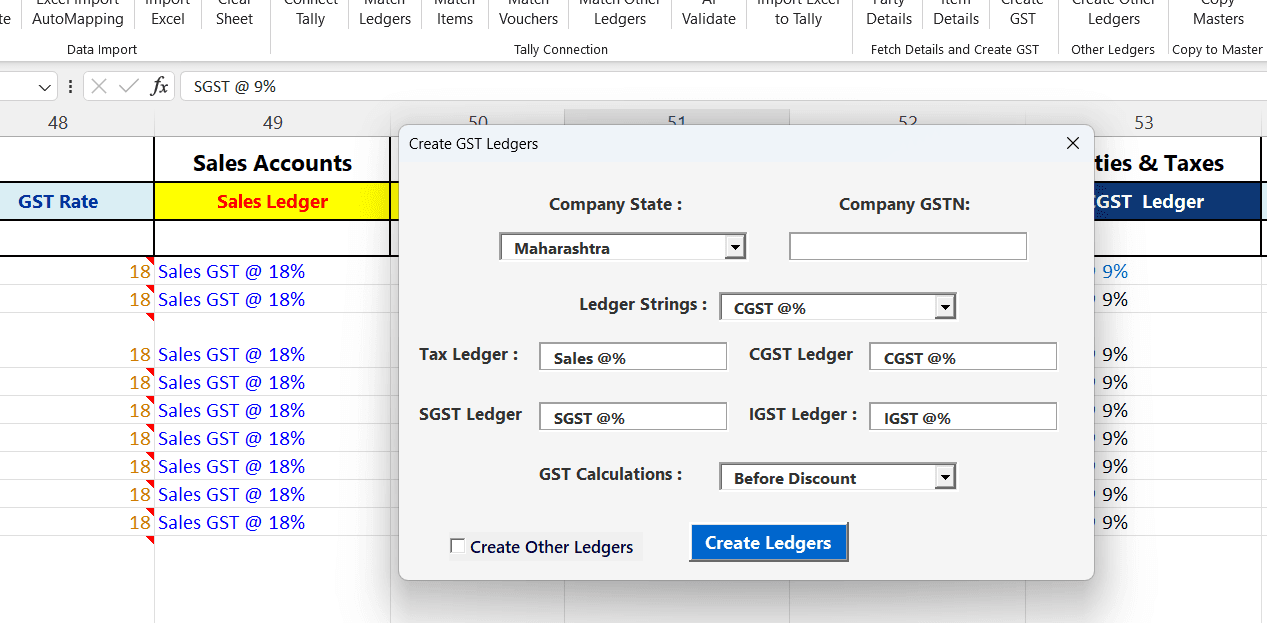Select column 50 header
The image size is (1267, 623).
tap(478, 122)
